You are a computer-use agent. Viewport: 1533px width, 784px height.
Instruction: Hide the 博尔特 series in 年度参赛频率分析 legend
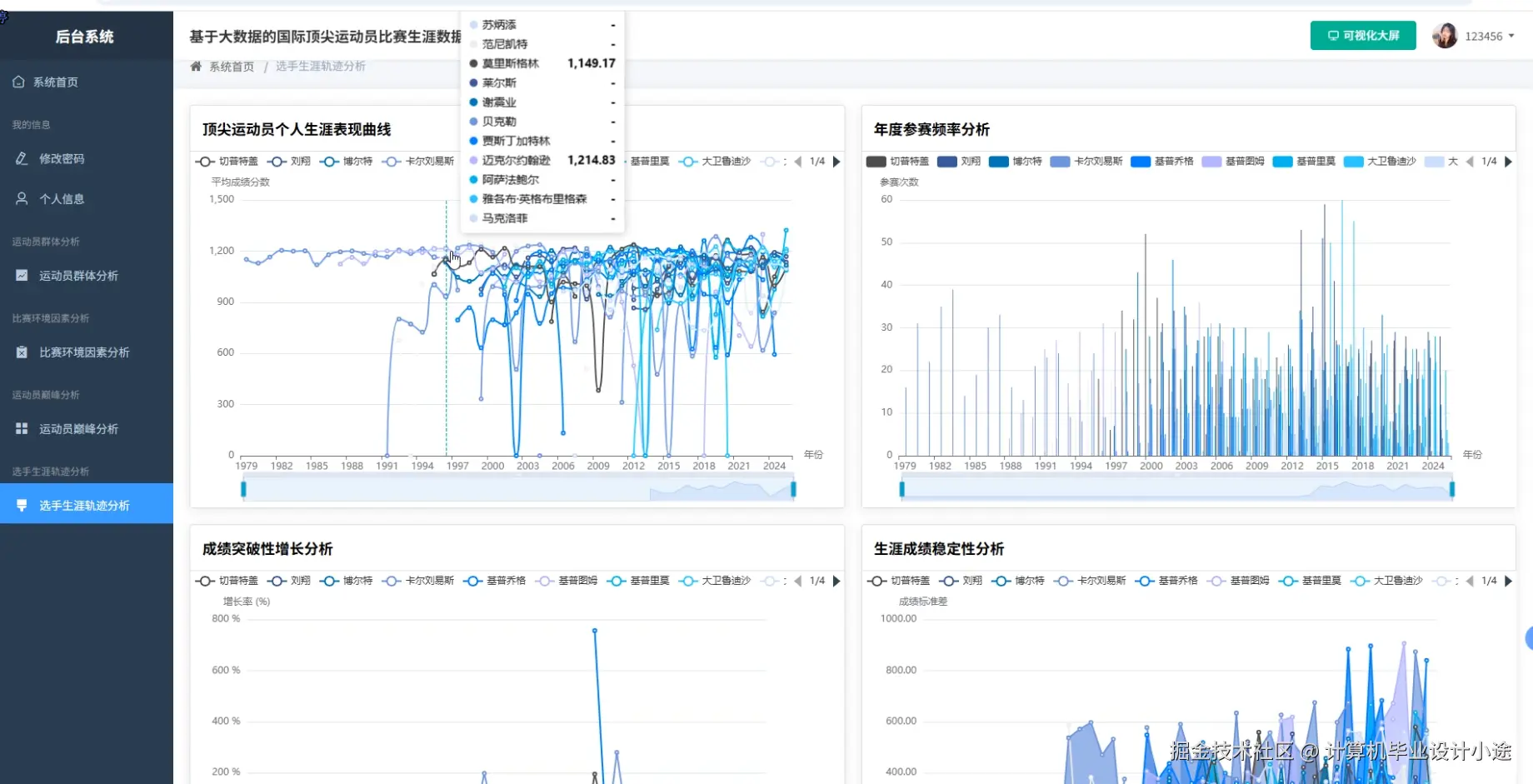coord(1016,161)
